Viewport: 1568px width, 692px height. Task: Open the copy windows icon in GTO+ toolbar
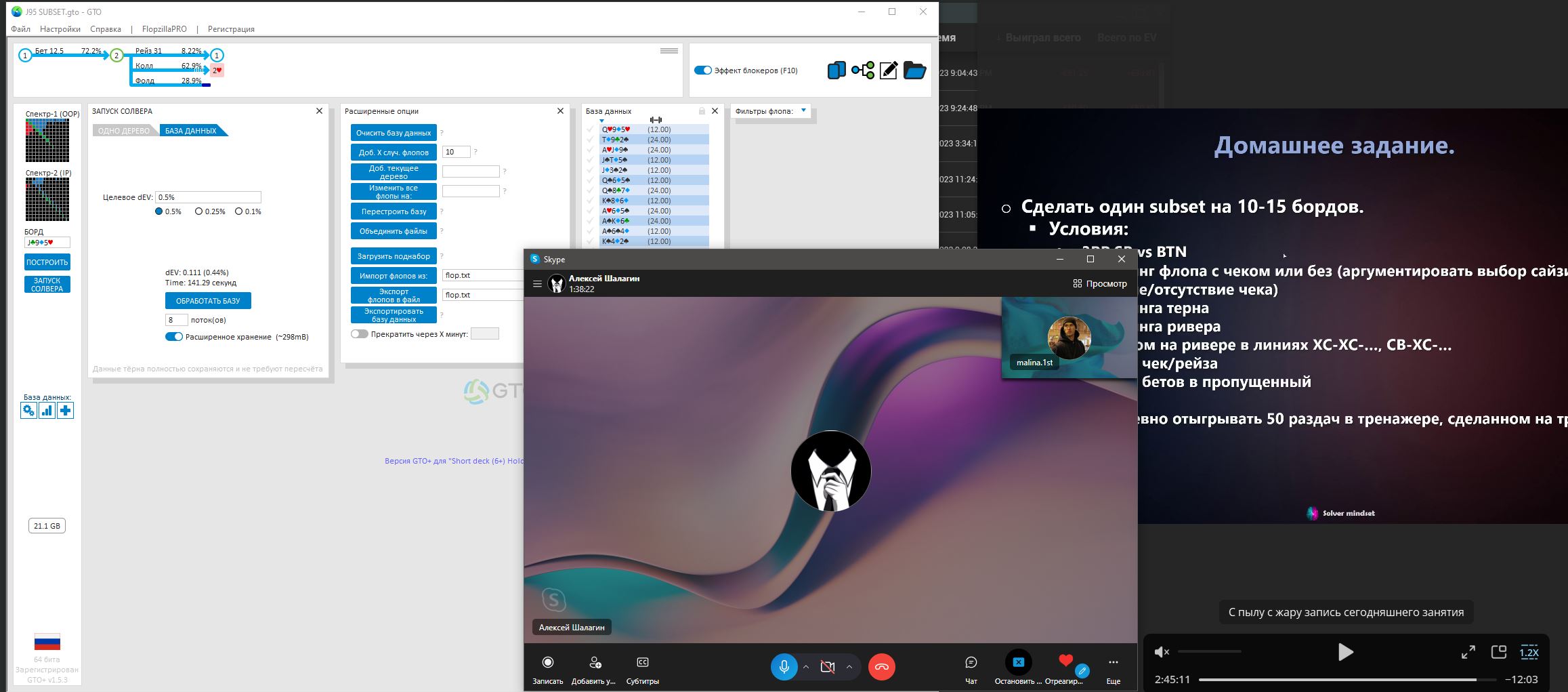[x=836, y=70]
